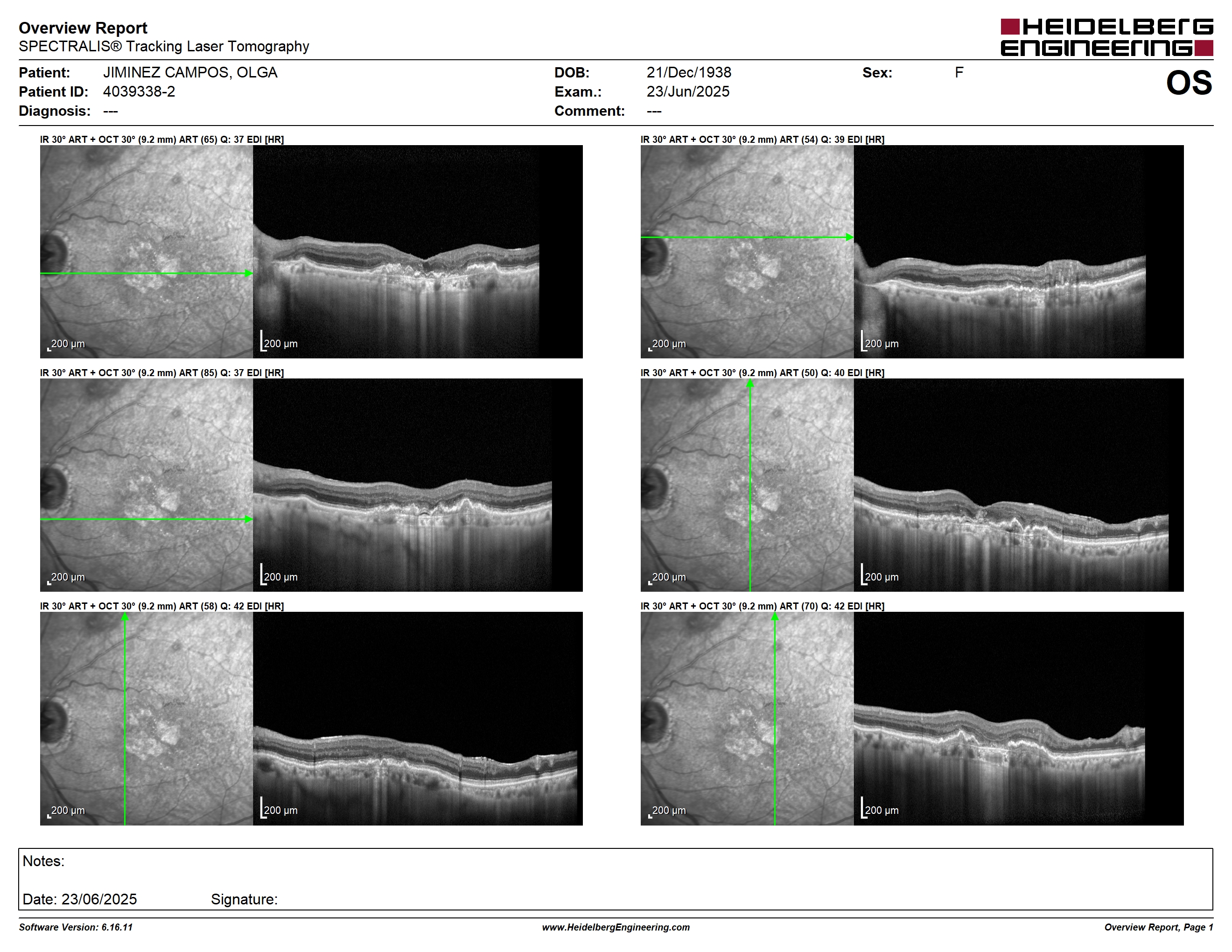
Task: Click Patient ID value '4039338-2'
Action: [x=139, y=91]
